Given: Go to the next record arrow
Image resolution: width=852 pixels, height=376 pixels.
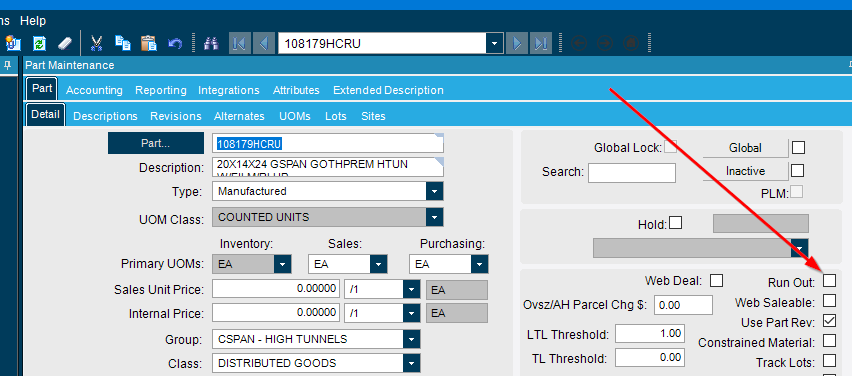Looking at the screenshot, I should coord(517,43).
